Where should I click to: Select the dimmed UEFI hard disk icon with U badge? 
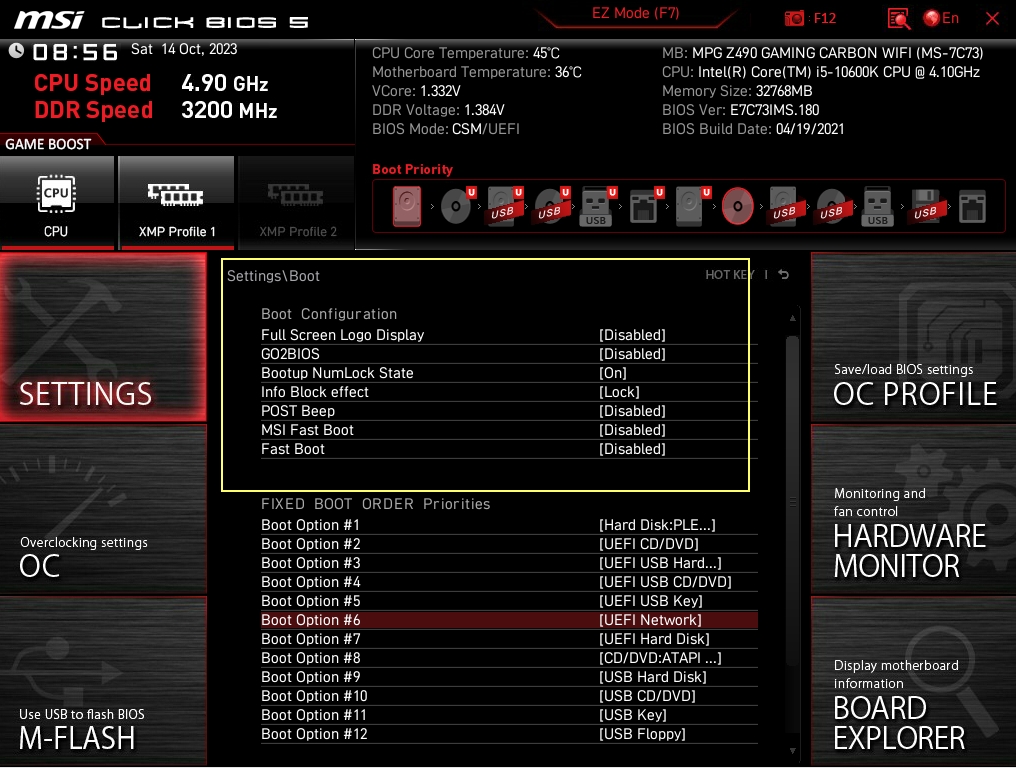692,207
